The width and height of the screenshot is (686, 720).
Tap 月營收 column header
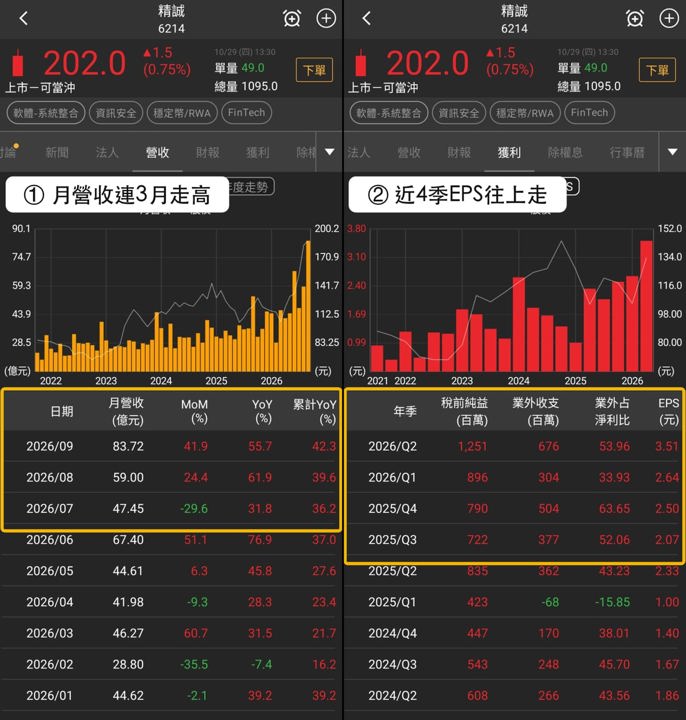point(127,411)
